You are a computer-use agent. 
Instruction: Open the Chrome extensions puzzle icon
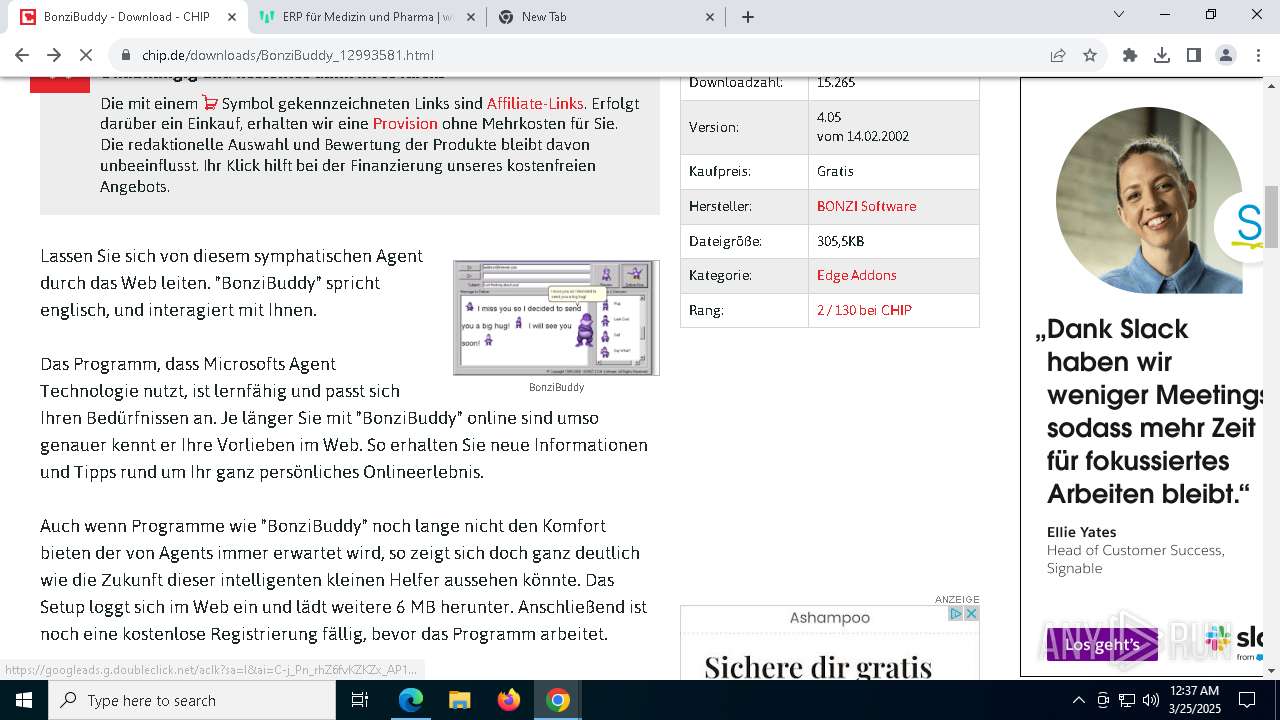[x=1130, y=55]
